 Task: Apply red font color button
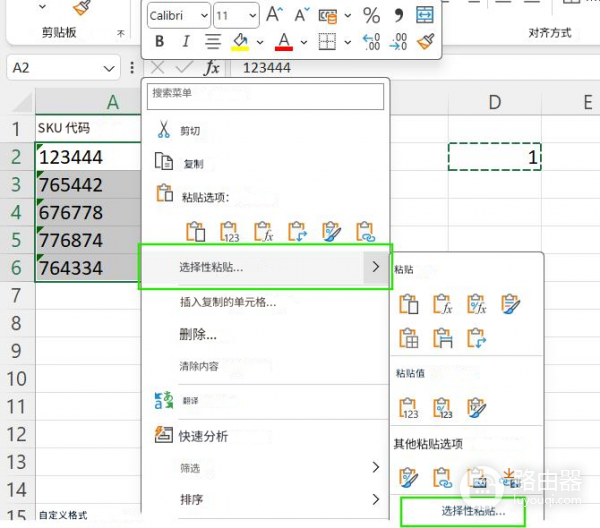pos(284,41)
